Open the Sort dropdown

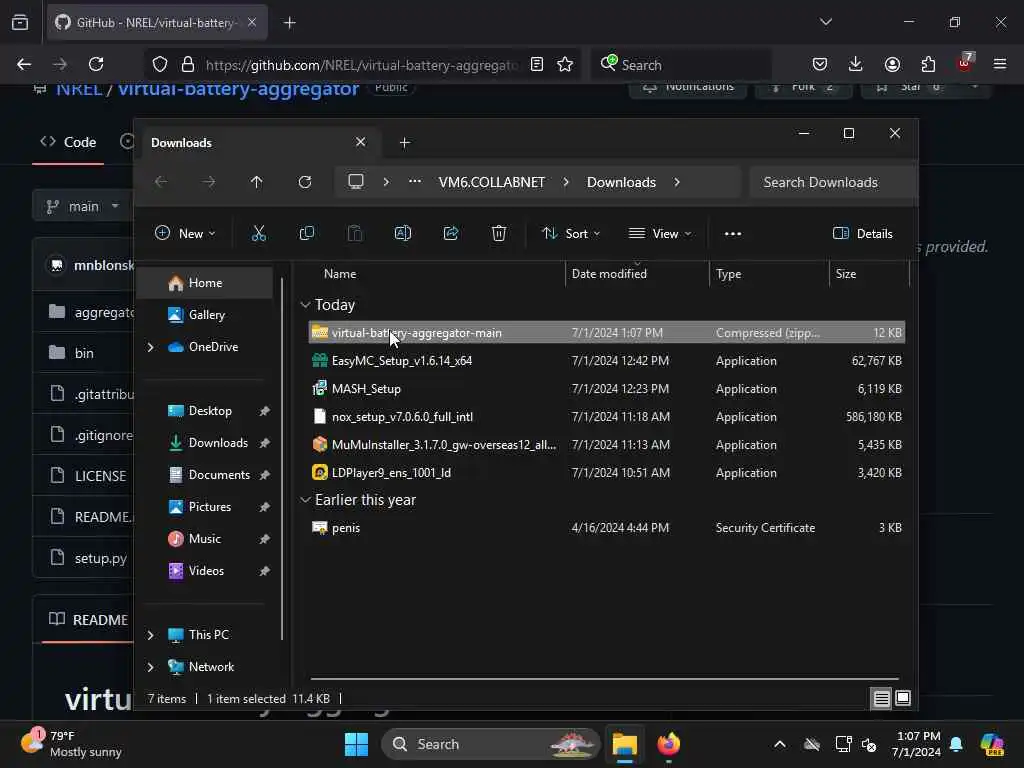571,233
